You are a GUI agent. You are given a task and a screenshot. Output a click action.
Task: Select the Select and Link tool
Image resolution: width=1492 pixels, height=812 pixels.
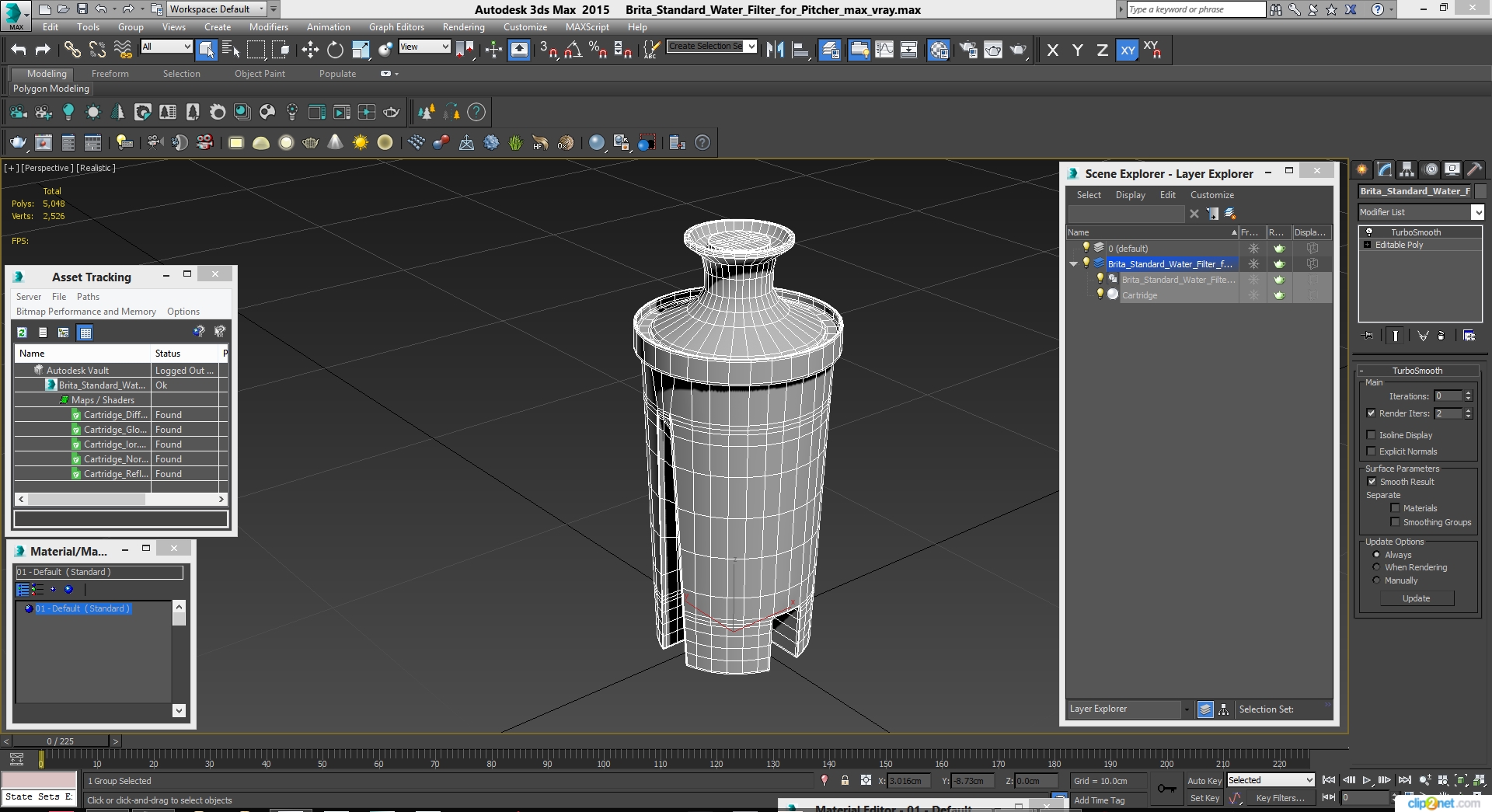[x=72, y=50]
